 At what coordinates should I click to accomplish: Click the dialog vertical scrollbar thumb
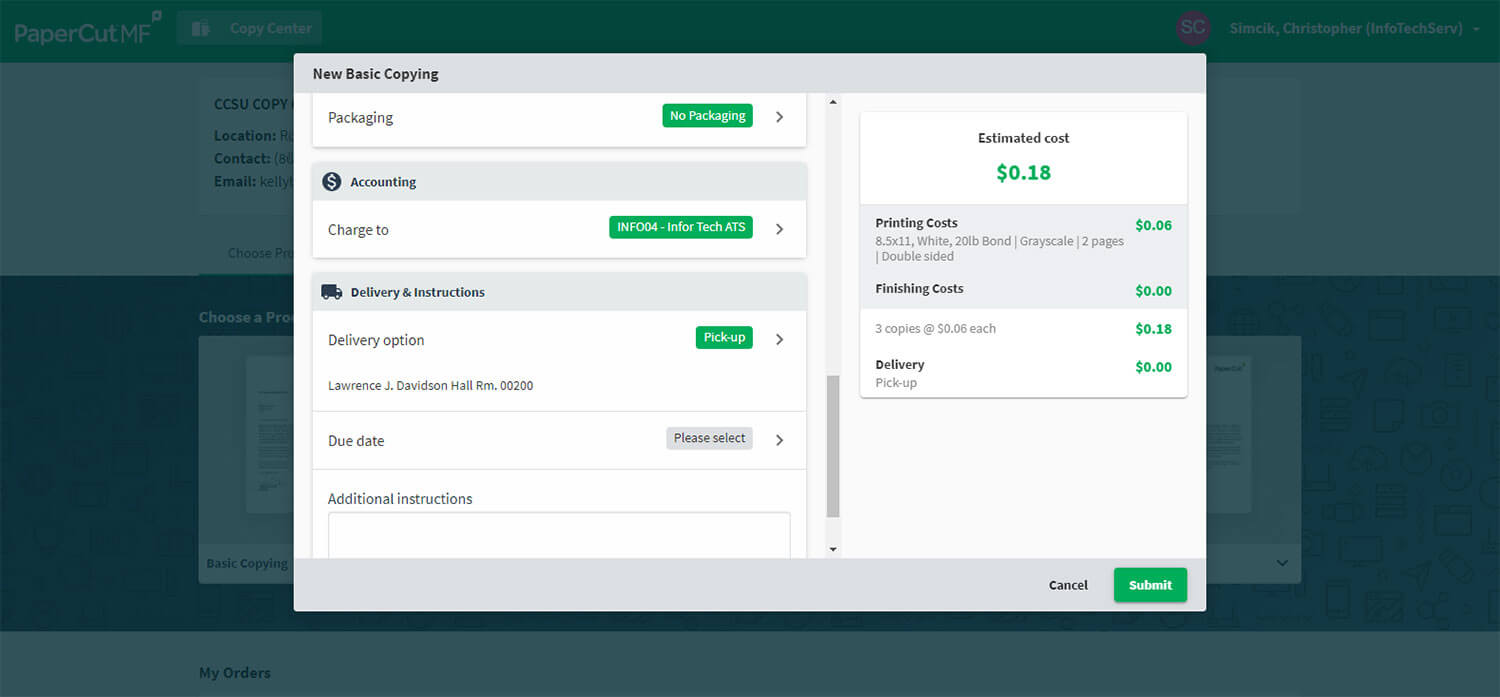point(833,446)
